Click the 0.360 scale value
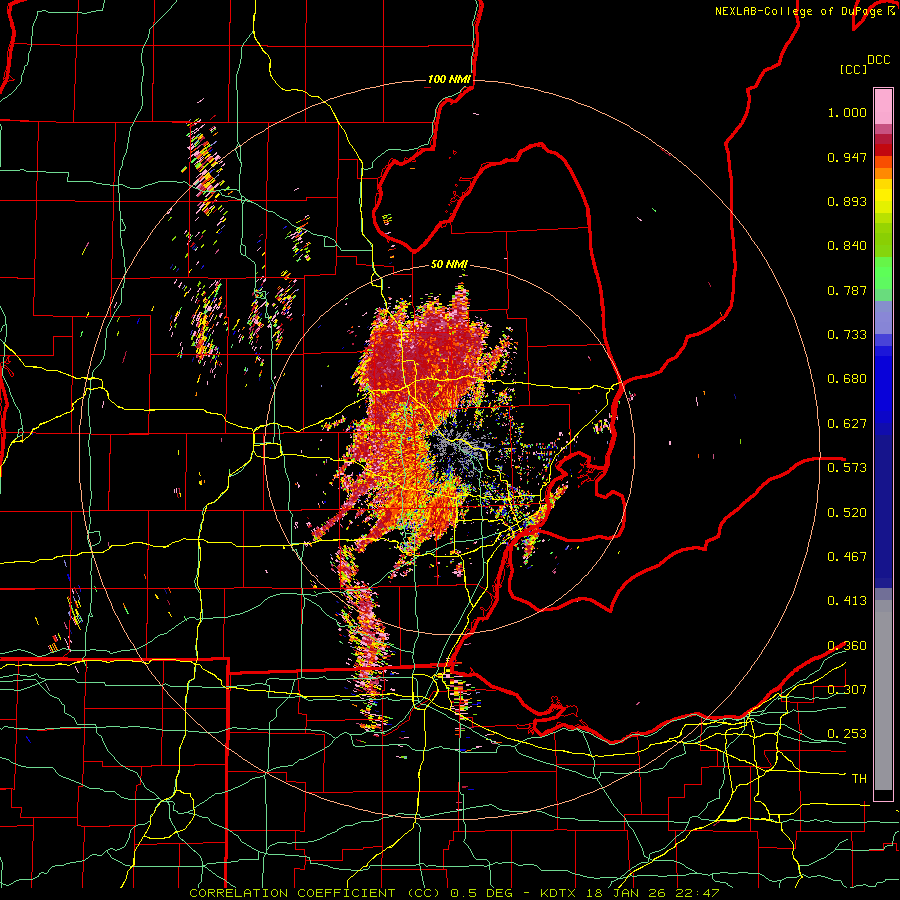Image resolution: width=900 pixels, height=900 pixels. 847,646
